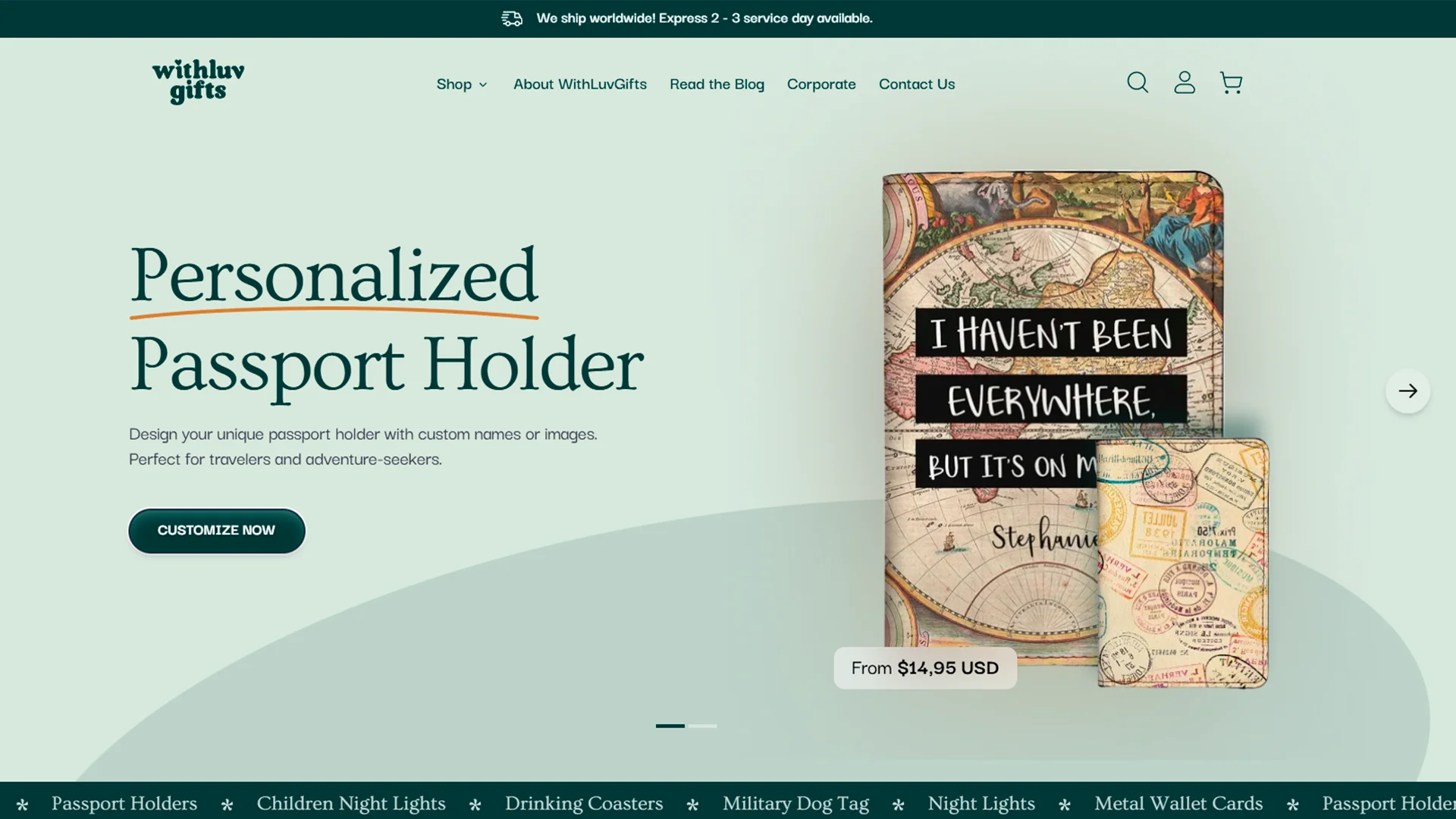Viewport: 1456px width, 819px height.
Task: Go to the Corporate page
Action: [821, 84]
